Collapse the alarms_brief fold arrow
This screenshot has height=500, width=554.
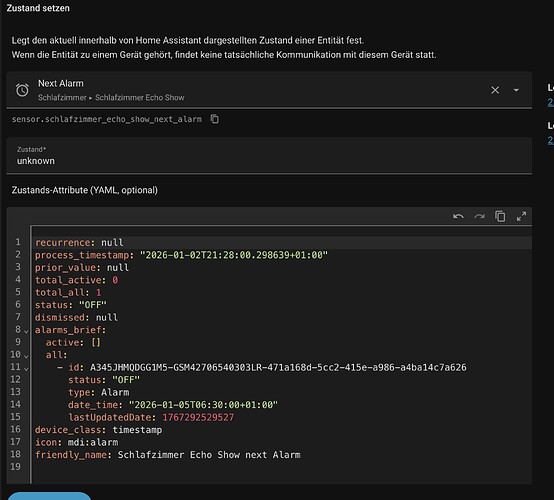(26, 331)
